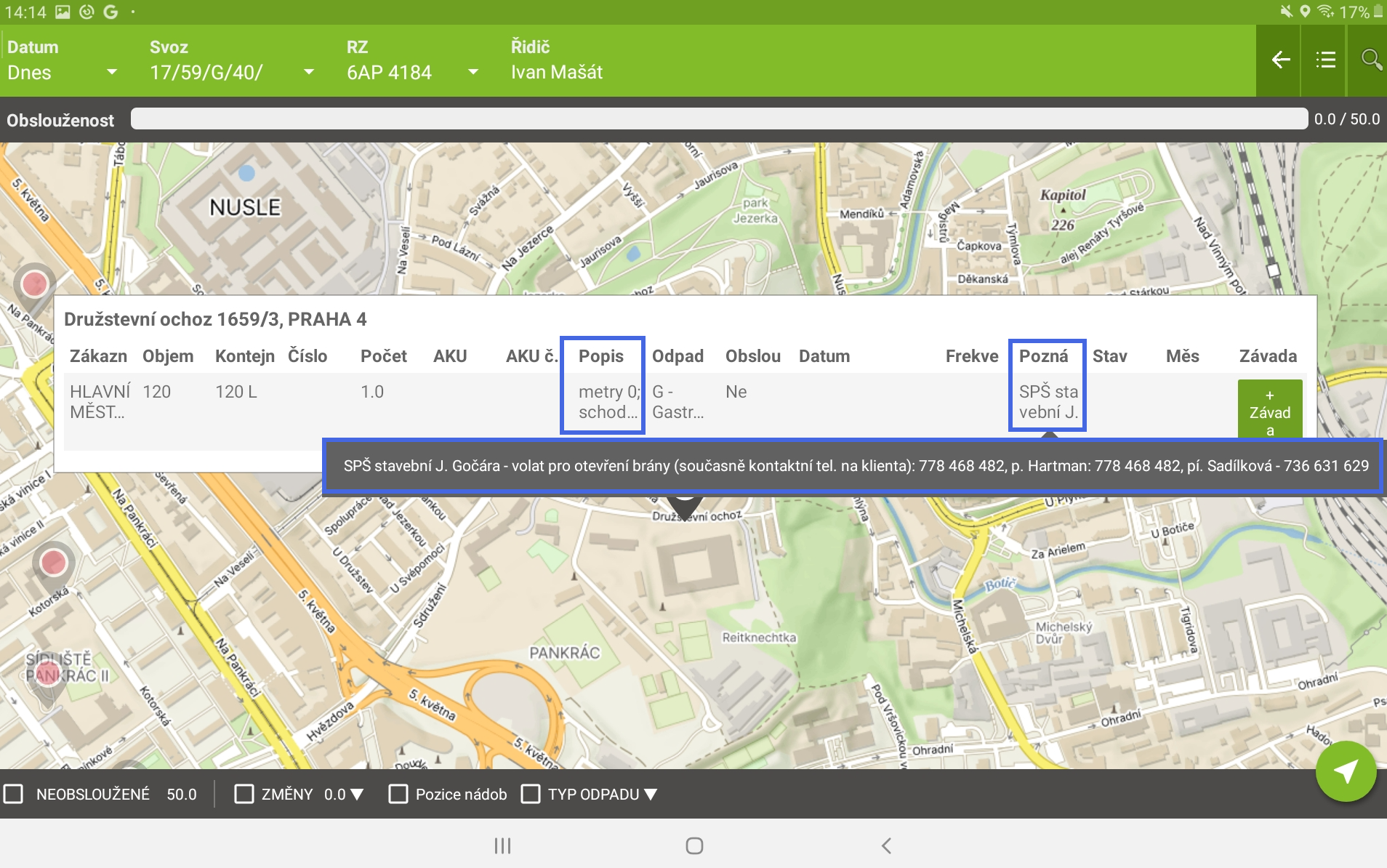Enable NEOBSLOUŽENÉ checkbox
The image size is (1387, 868).
[x=13, y=794]
